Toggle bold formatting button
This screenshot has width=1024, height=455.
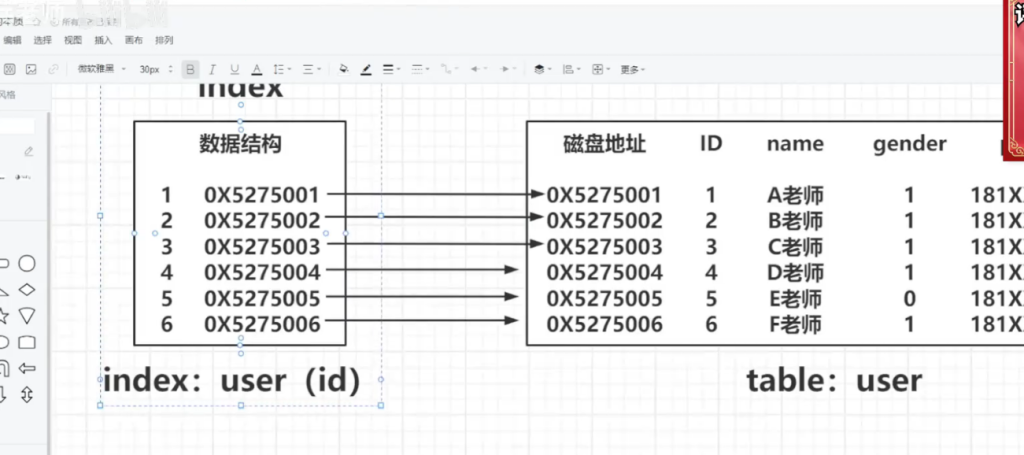190,69
